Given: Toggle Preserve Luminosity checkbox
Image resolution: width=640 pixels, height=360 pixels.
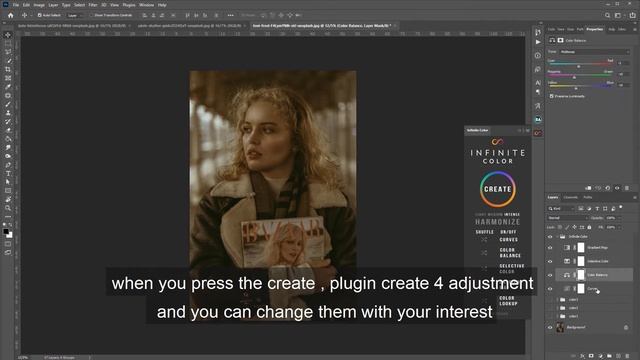Looking at the screenshot, I should [551, 96].
